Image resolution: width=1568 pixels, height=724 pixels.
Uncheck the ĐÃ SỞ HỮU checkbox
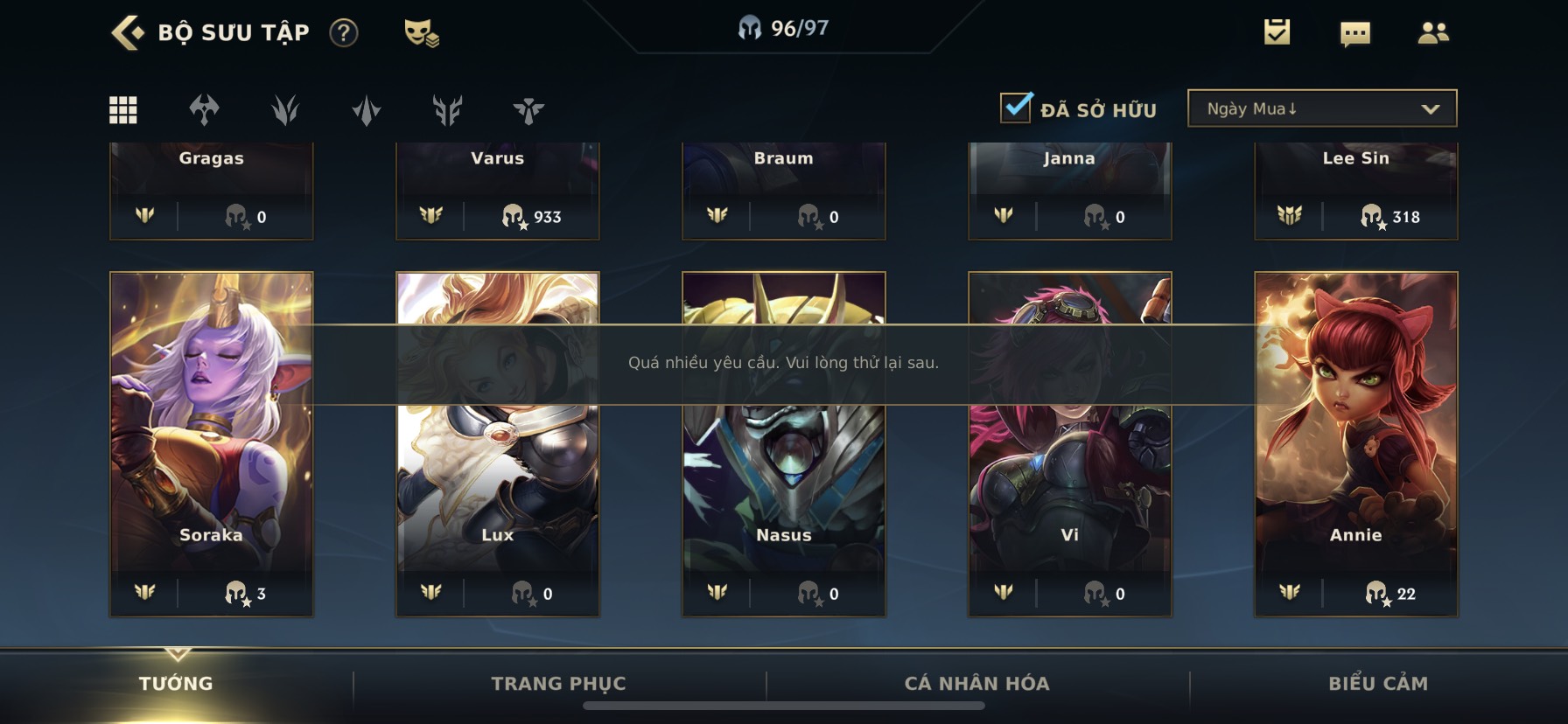1016,108
